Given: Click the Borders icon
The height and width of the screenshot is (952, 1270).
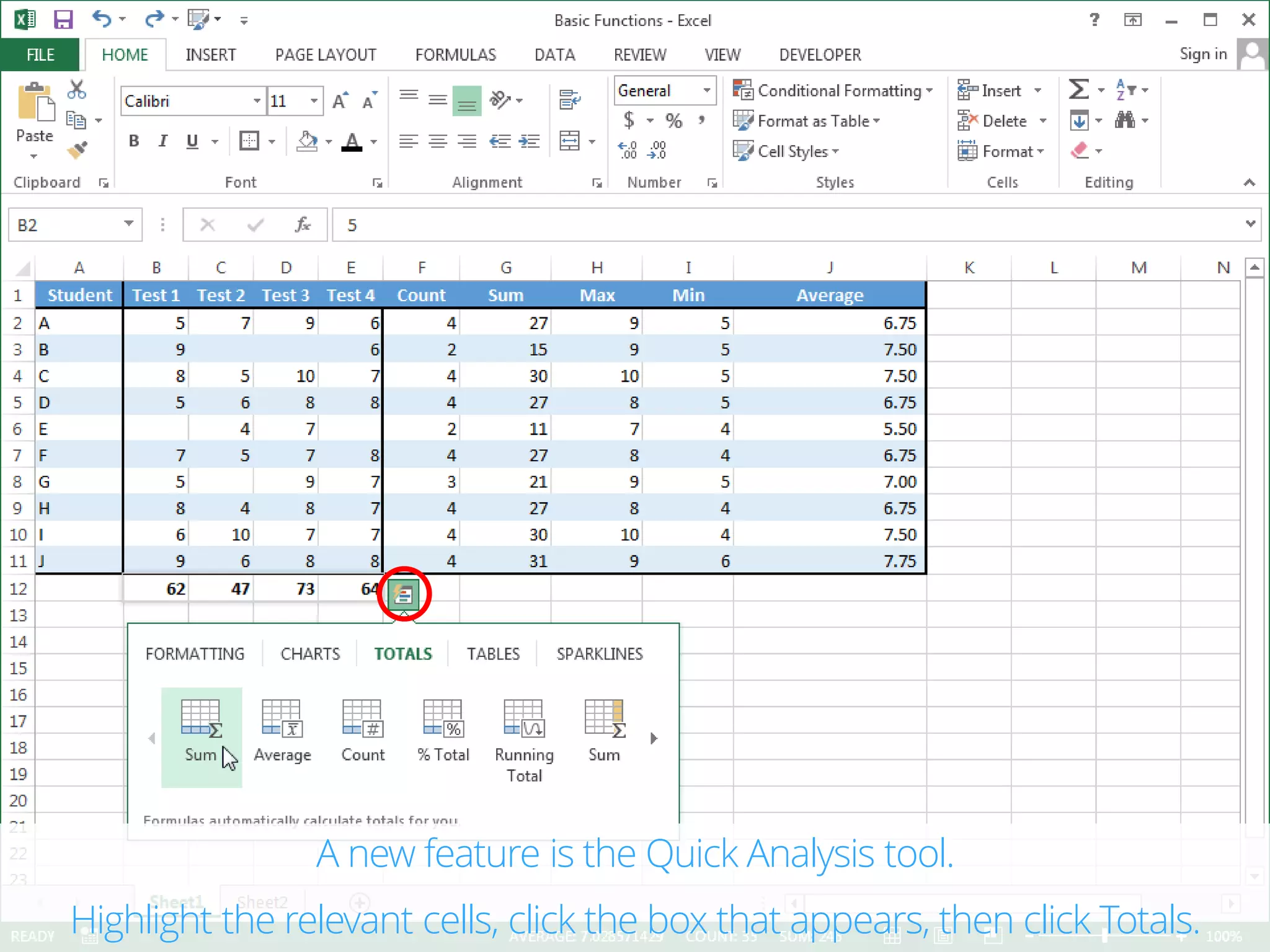Looking at the screenshot, I should tap(249, 141).
